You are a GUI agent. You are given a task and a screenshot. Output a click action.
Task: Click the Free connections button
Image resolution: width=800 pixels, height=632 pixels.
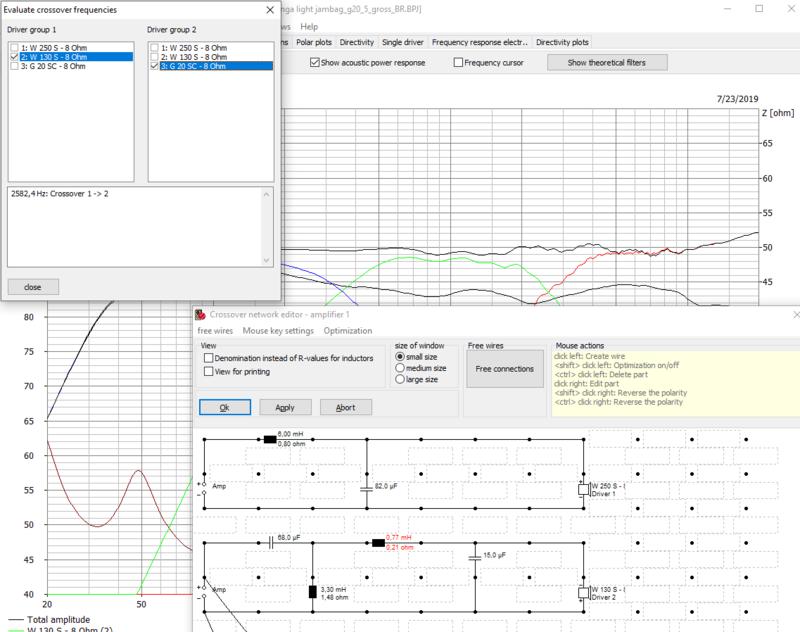click(504, 369)
